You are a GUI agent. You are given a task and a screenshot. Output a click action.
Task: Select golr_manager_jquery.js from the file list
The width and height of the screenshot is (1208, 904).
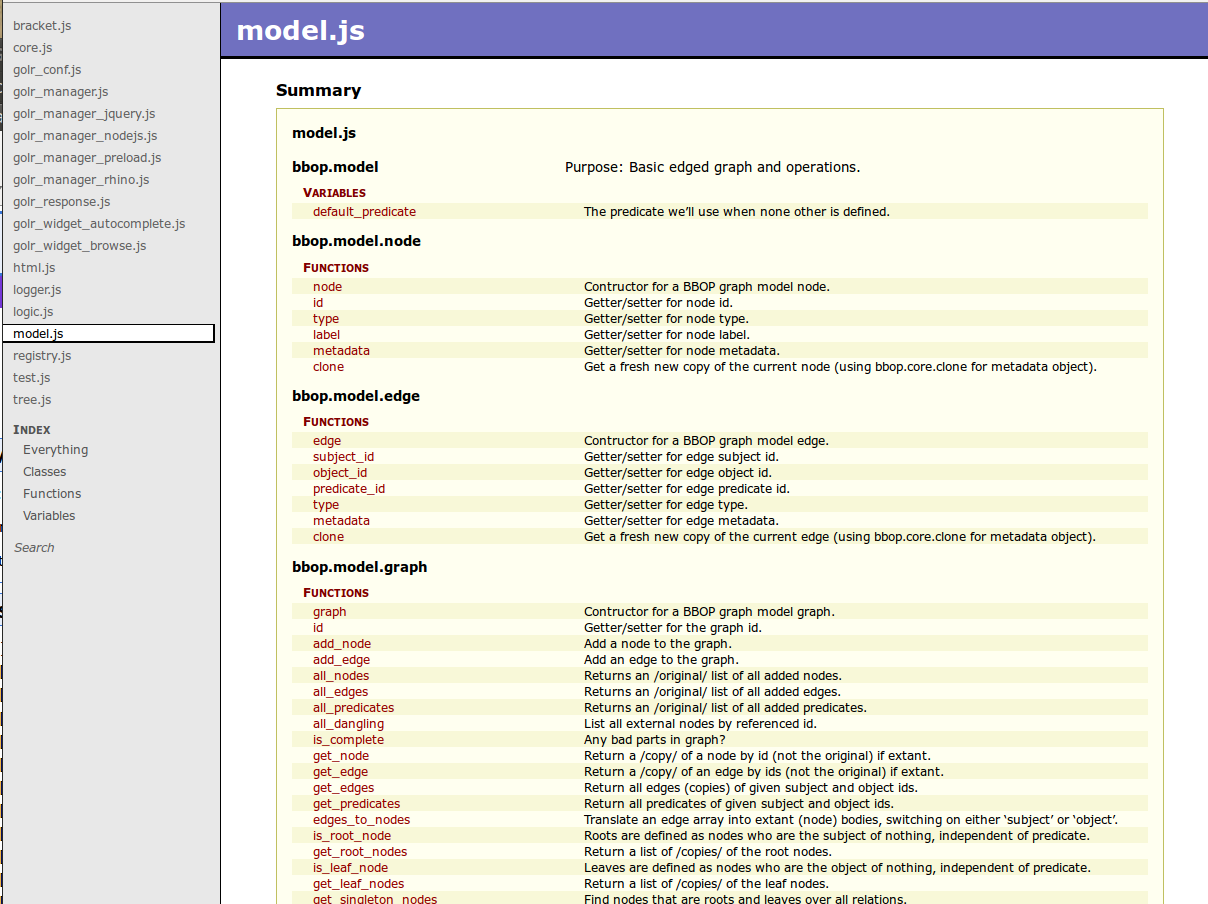[x=84, y=114]
